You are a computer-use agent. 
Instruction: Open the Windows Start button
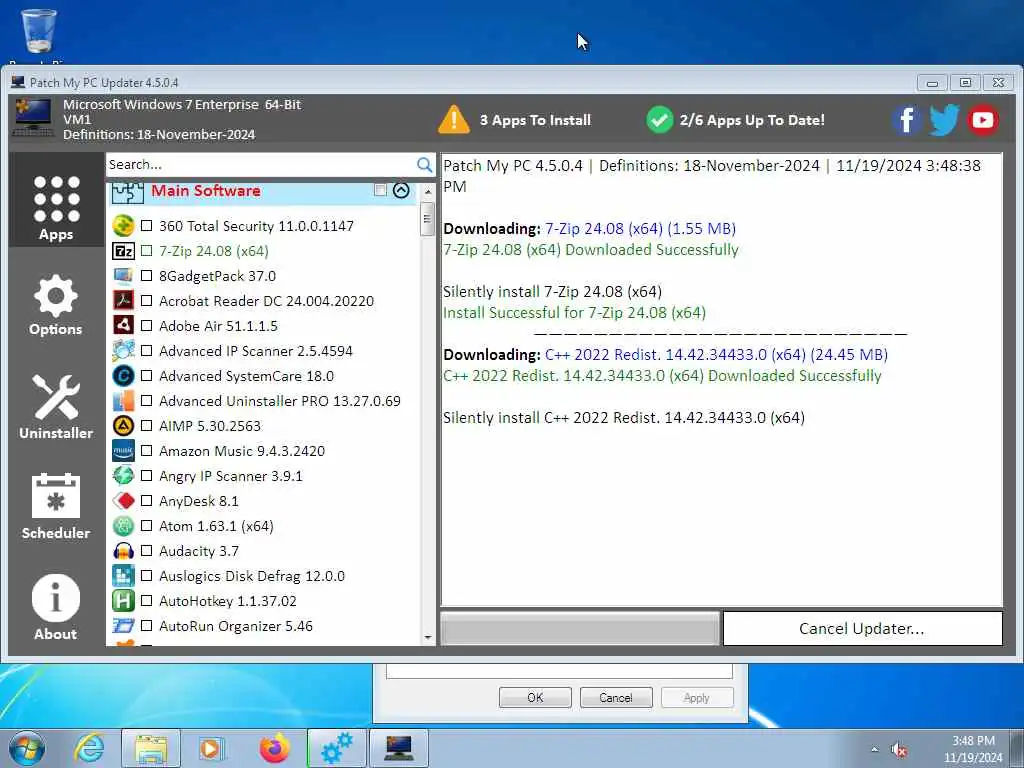point(27,748)
